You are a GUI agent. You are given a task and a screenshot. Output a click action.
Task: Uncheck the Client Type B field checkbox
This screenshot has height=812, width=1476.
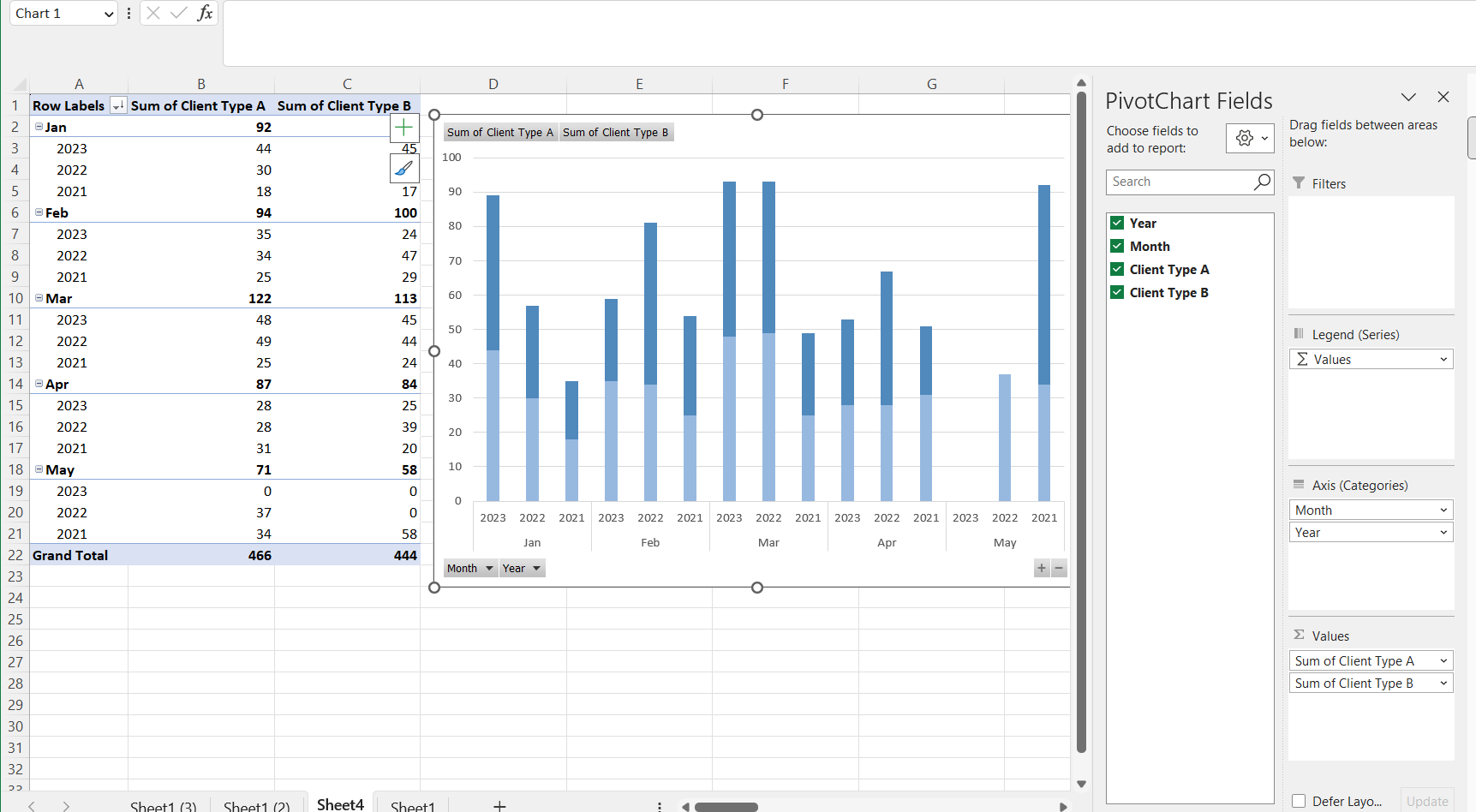coord(1117,292)
